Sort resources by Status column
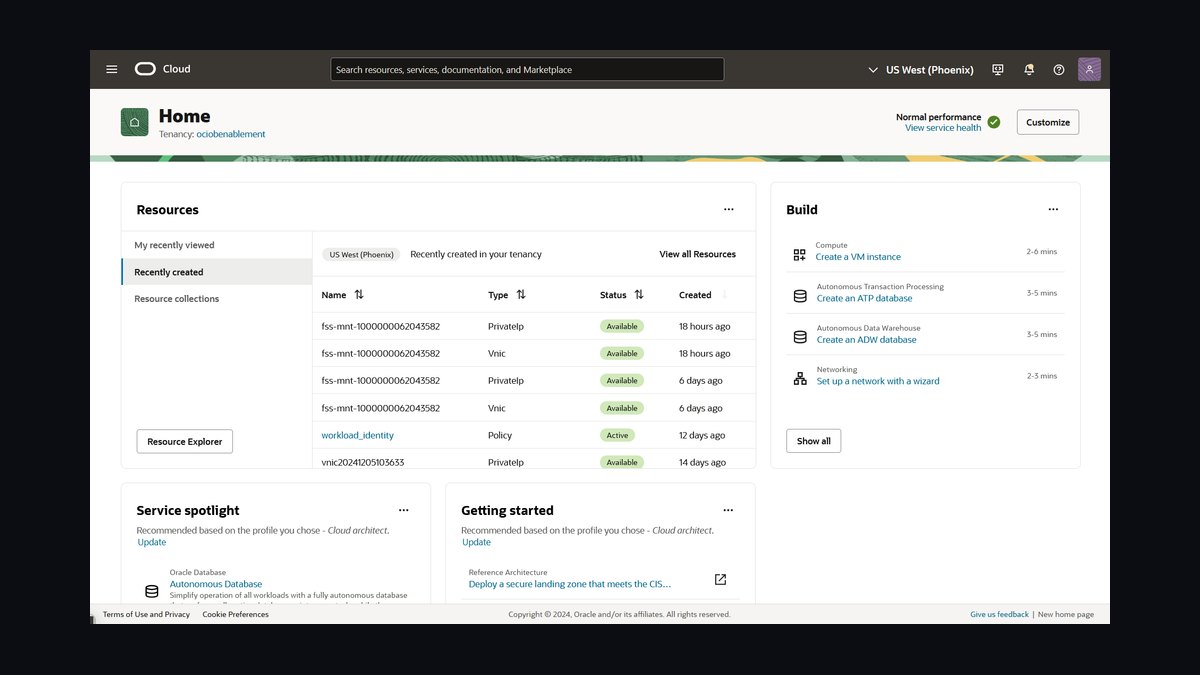The width and height of the screenshot is (1200, 675). (639, 295)
